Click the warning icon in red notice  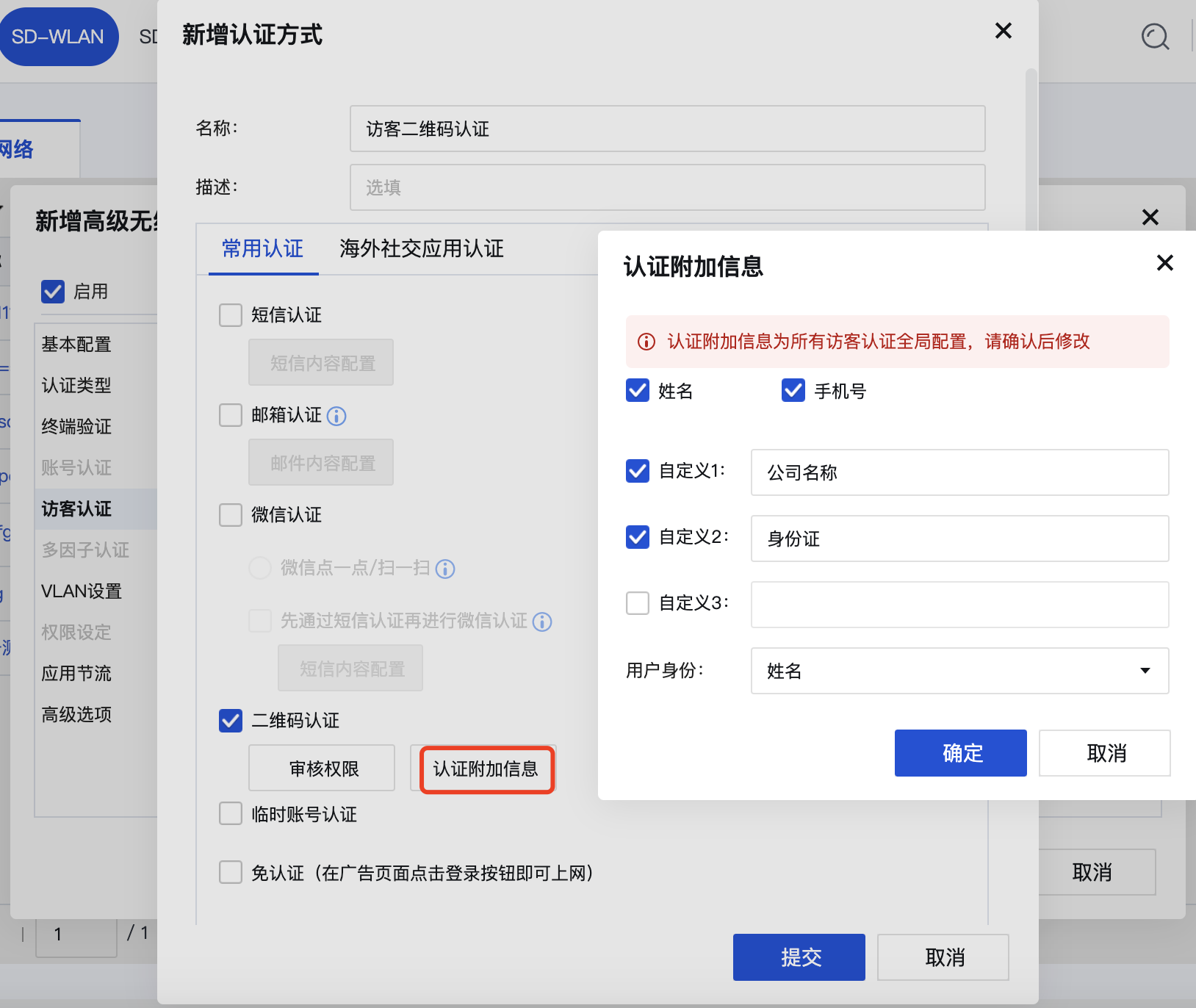tap(646, 342)
